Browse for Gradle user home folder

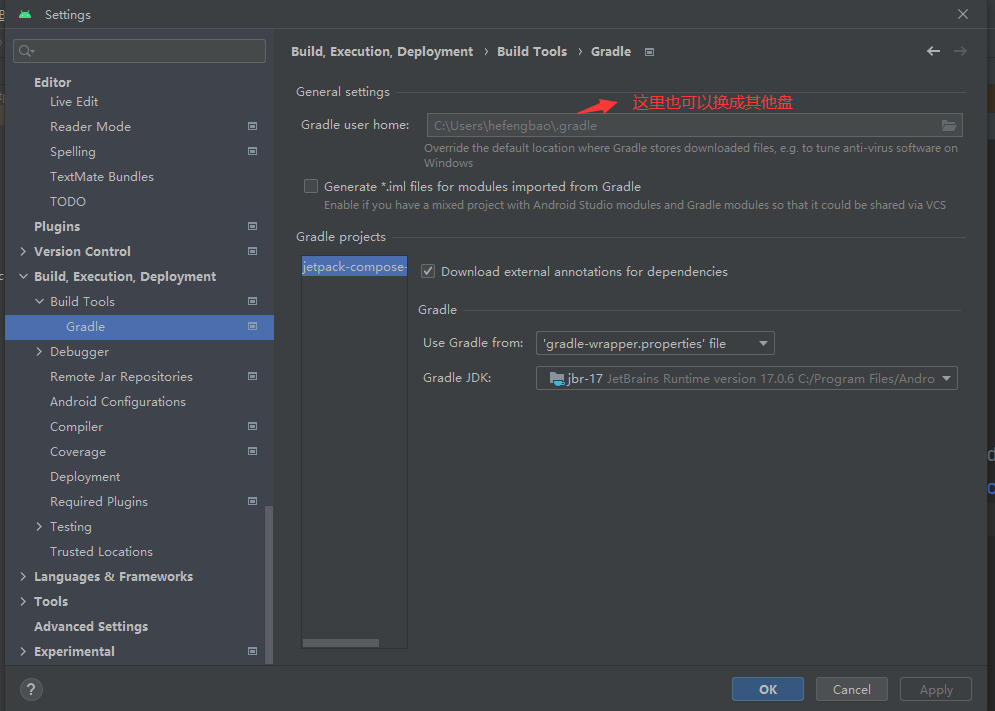[x=949, y=126]
